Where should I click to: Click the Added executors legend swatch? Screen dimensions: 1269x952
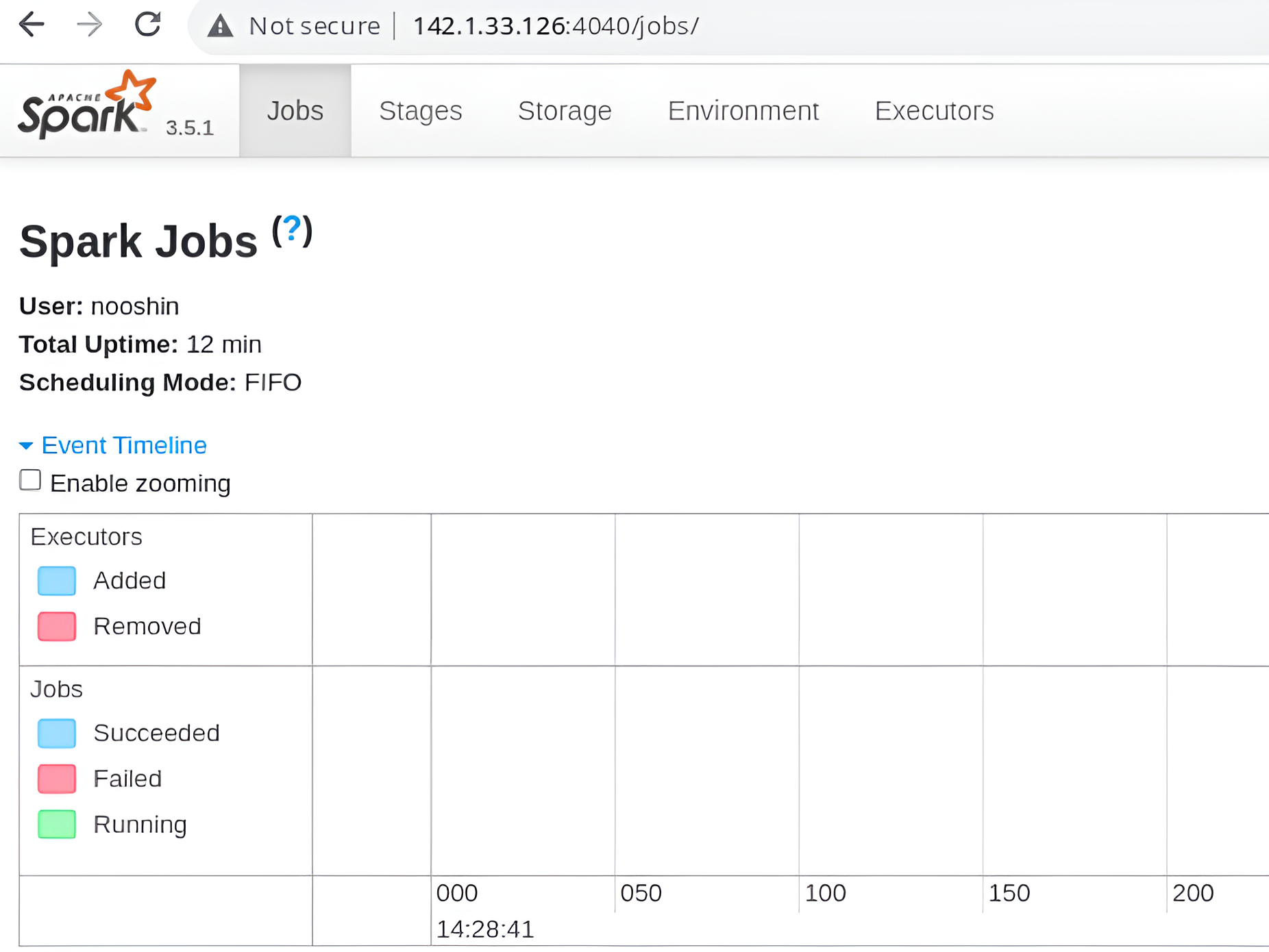tap(56, 580)
